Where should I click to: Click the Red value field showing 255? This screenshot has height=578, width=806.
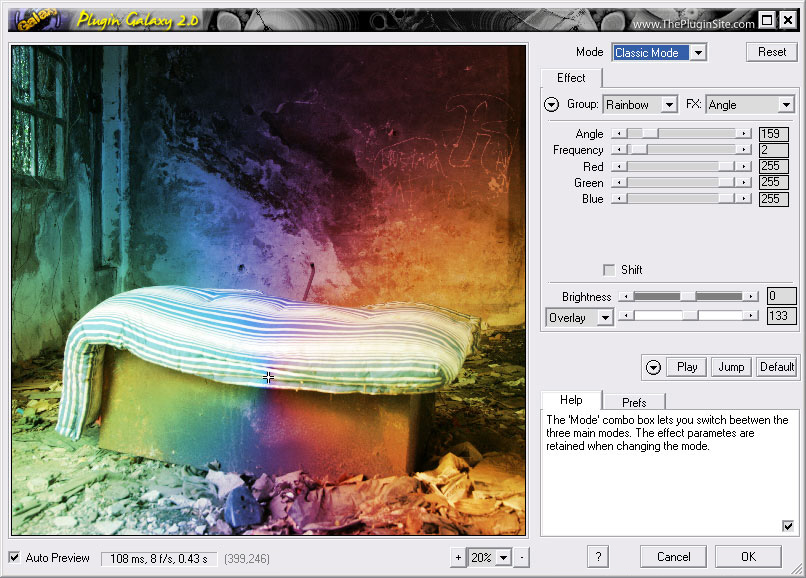pos(773,167)
